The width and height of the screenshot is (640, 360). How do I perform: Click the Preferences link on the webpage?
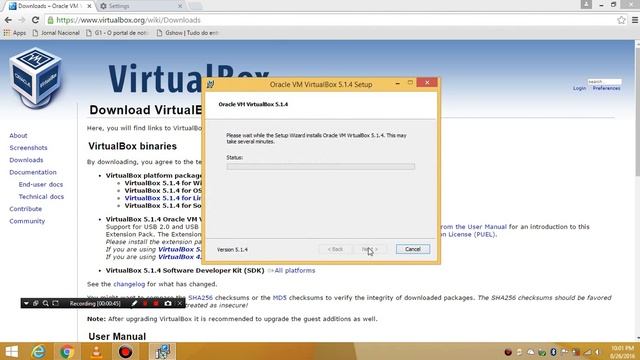point(606,88)
